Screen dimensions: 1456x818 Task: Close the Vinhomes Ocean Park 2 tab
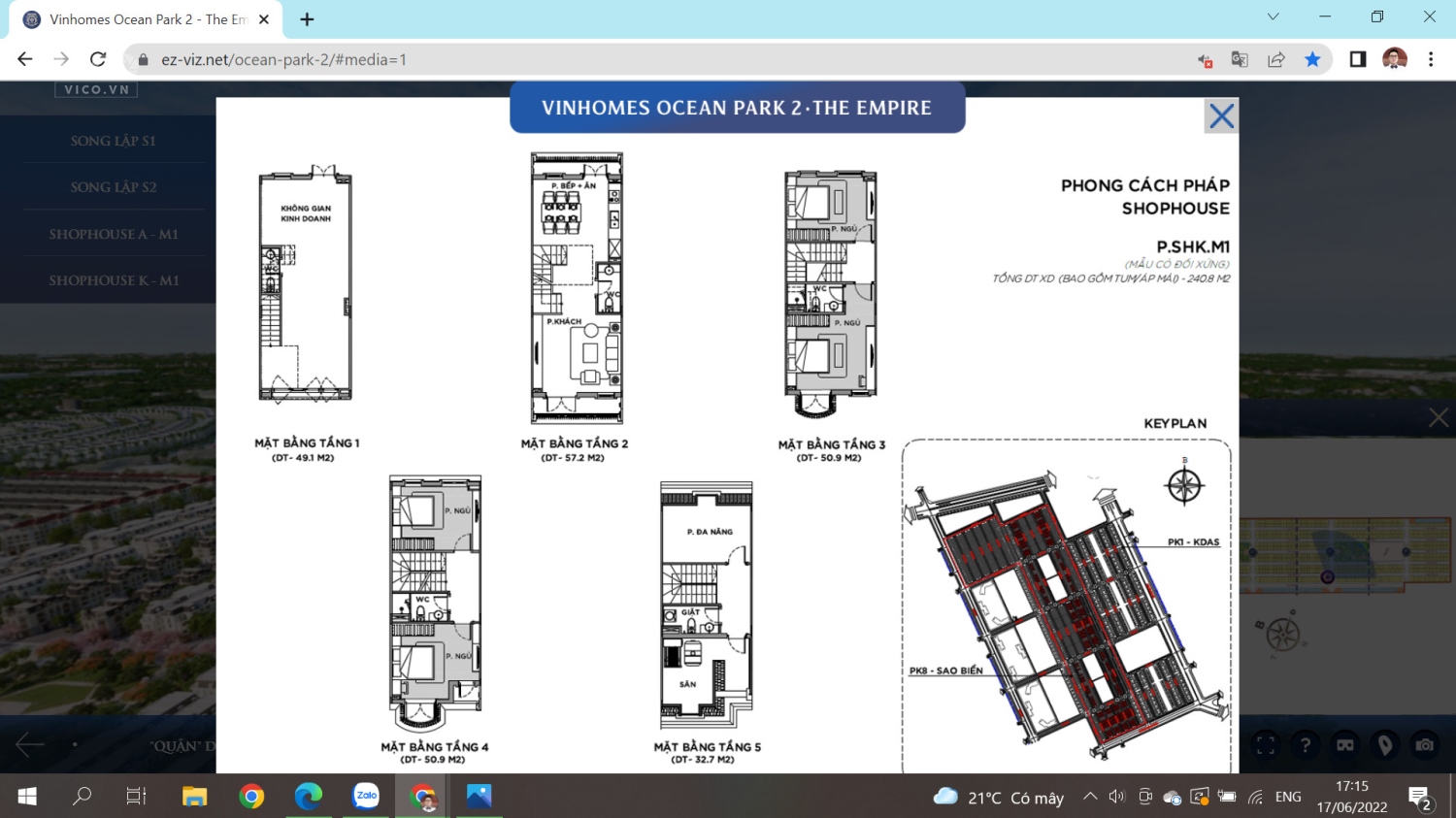click(x=263, y=19)
